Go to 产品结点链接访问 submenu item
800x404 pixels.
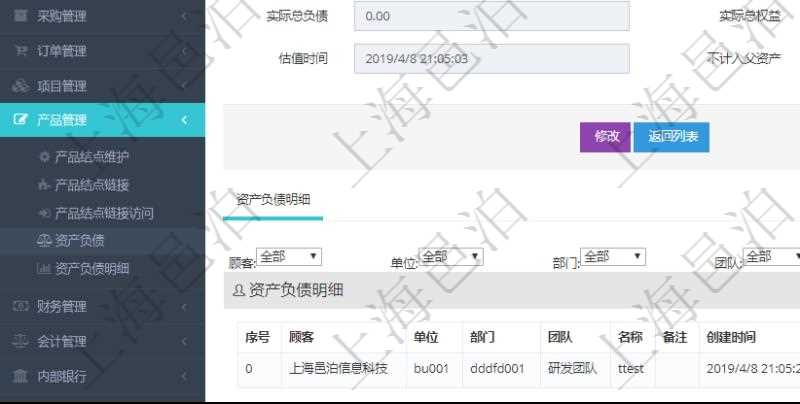(102, 213)
